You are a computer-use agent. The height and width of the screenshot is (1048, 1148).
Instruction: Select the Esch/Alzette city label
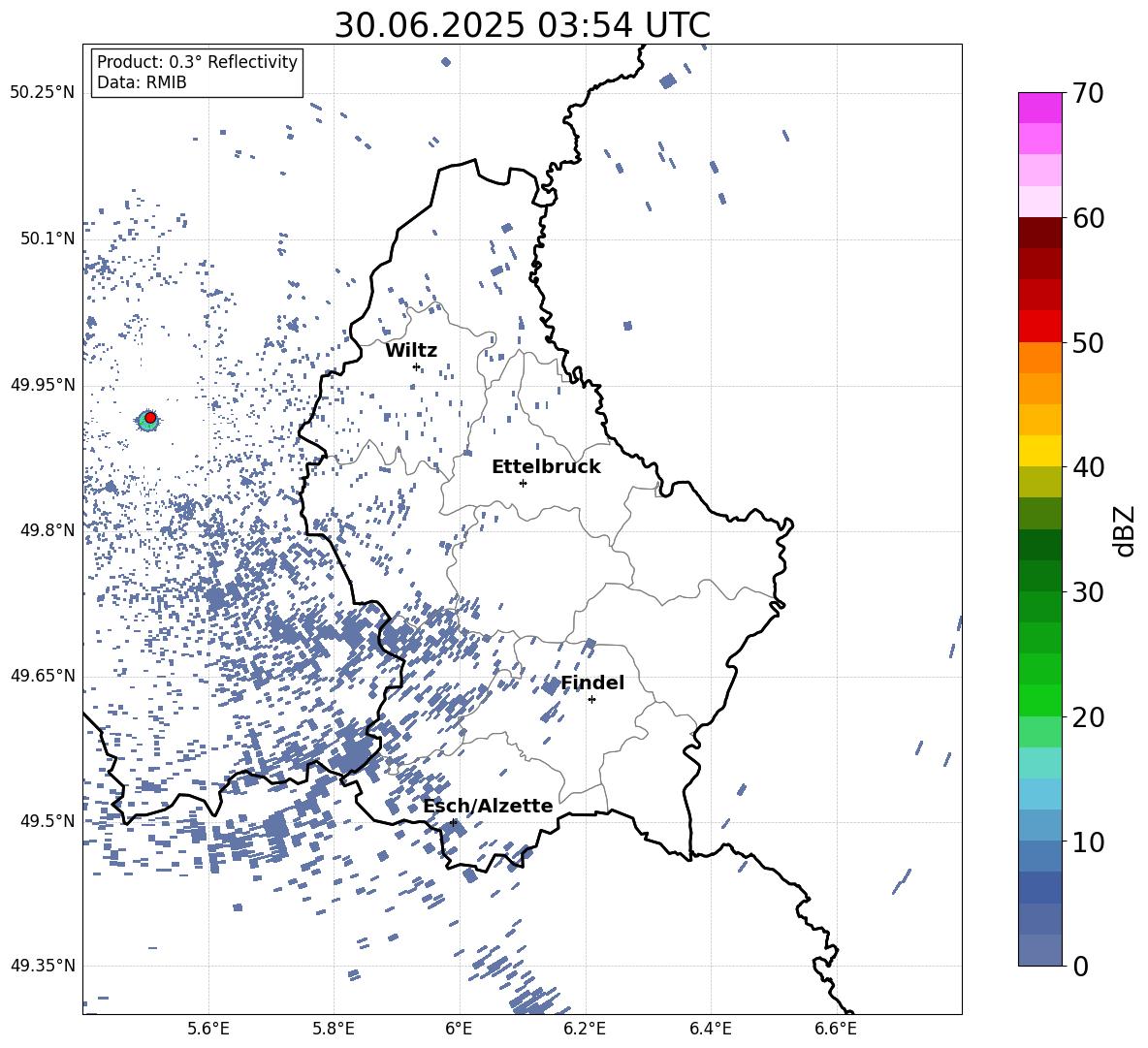(488, 806)
